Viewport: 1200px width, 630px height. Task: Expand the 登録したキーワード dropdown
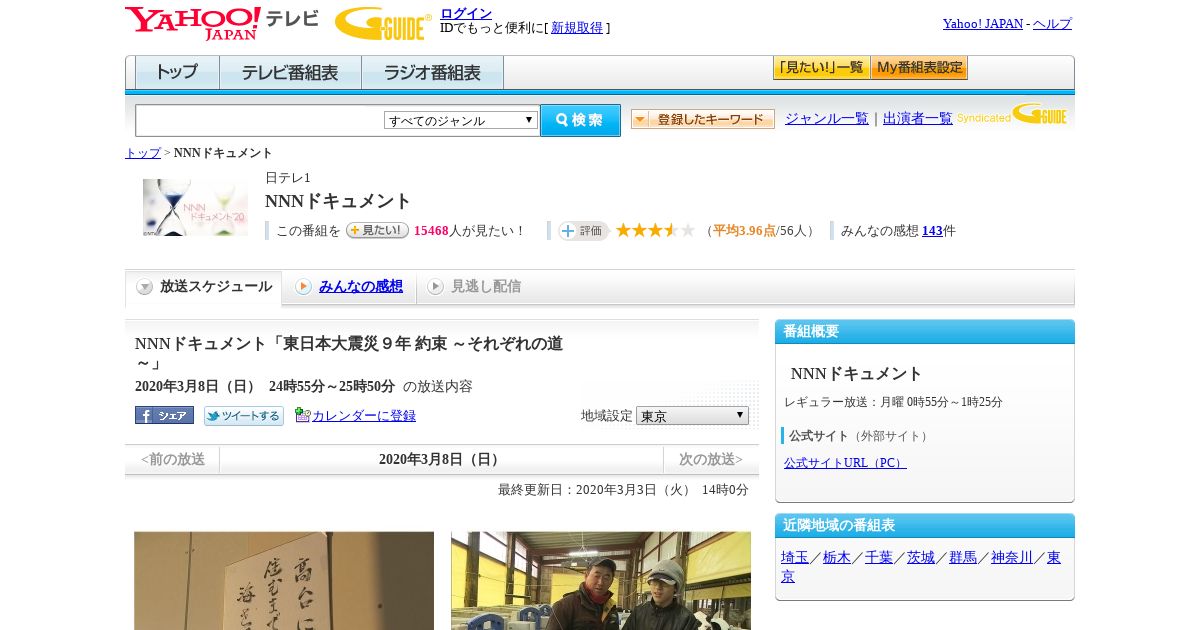coord(703,119)
